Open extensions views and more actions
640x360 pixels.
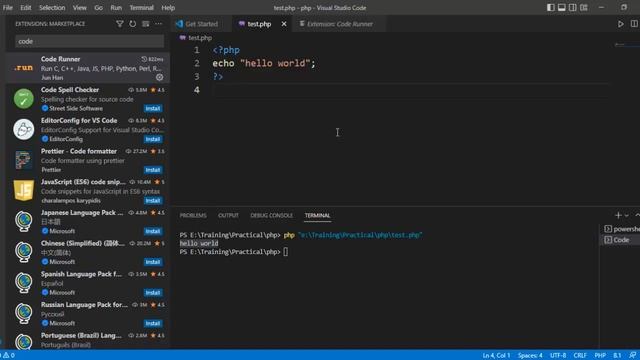(x=158, y=24)
